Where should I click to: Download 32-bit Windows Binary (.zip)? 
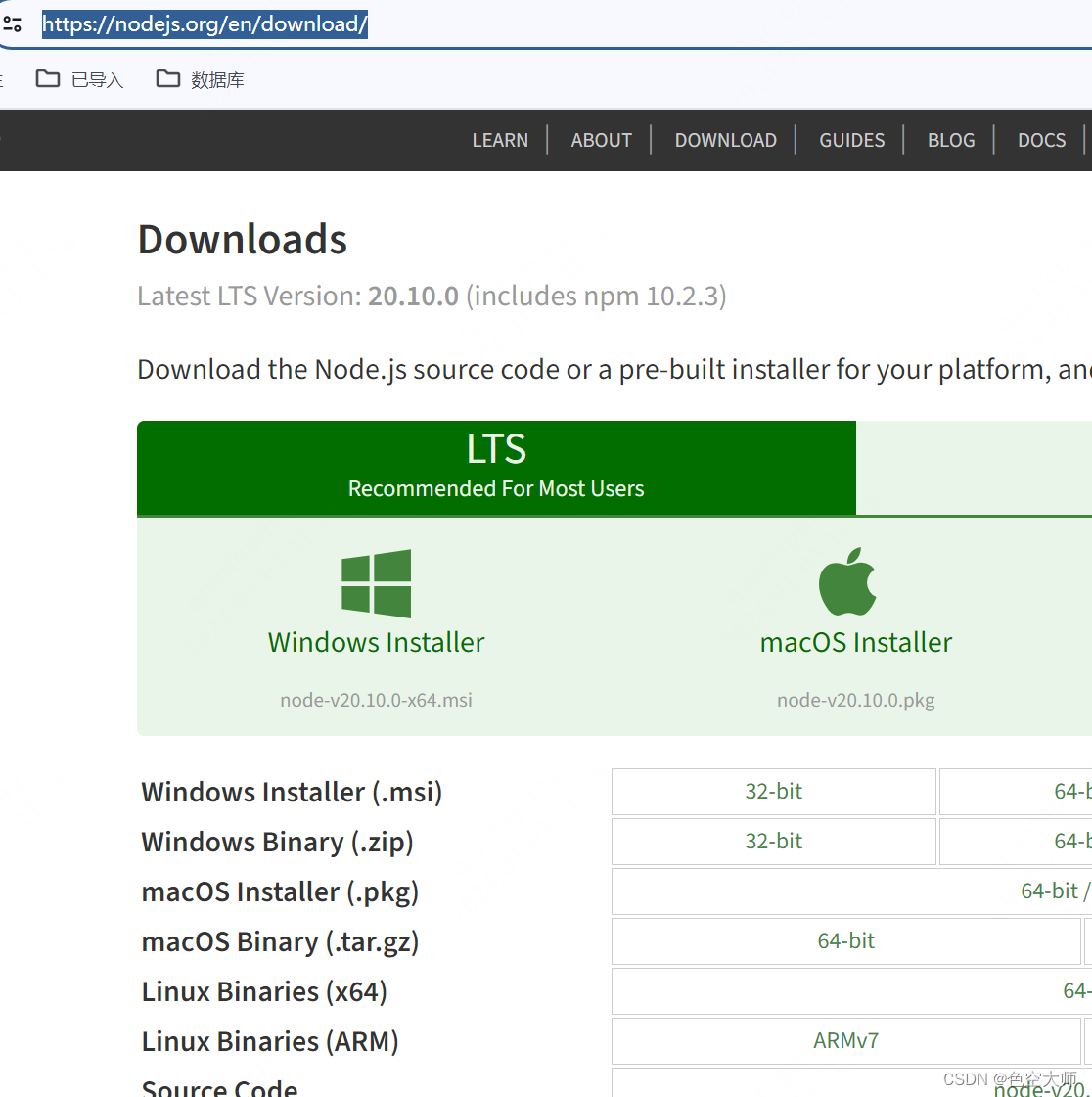point(774,841)
